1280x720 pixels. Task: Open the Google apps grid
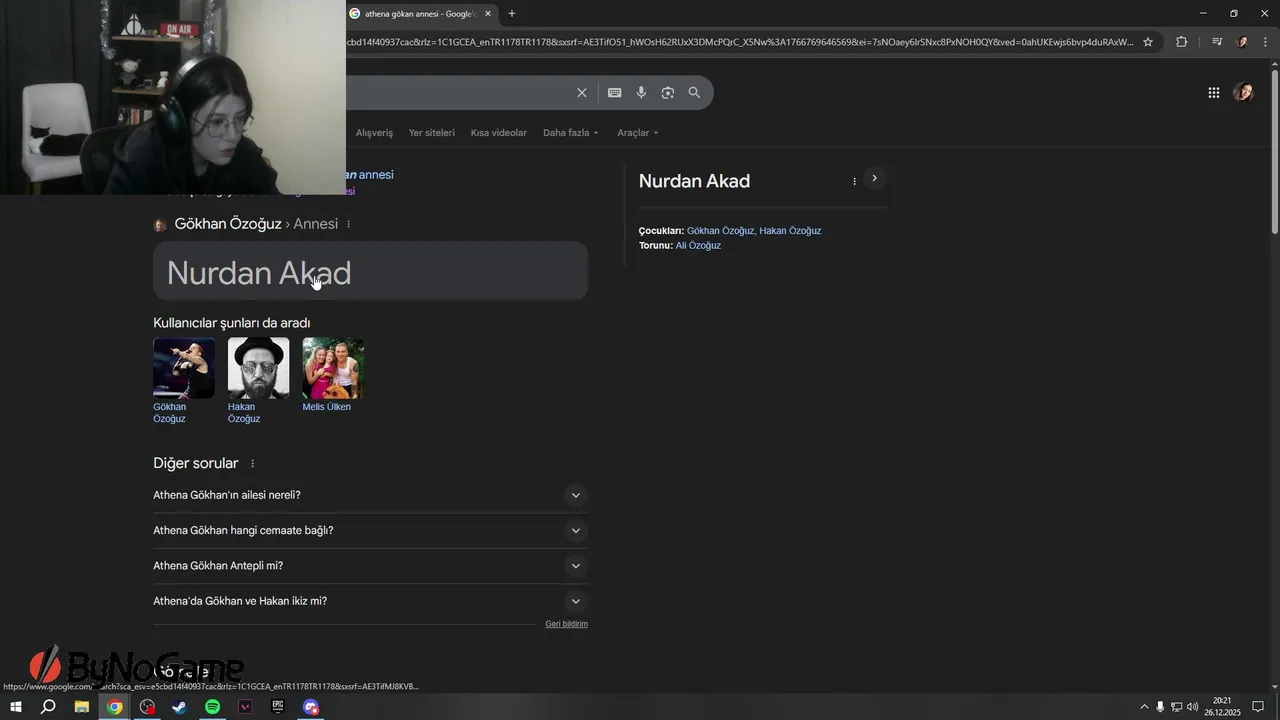pyautogui.click(x=1213, y=92)
